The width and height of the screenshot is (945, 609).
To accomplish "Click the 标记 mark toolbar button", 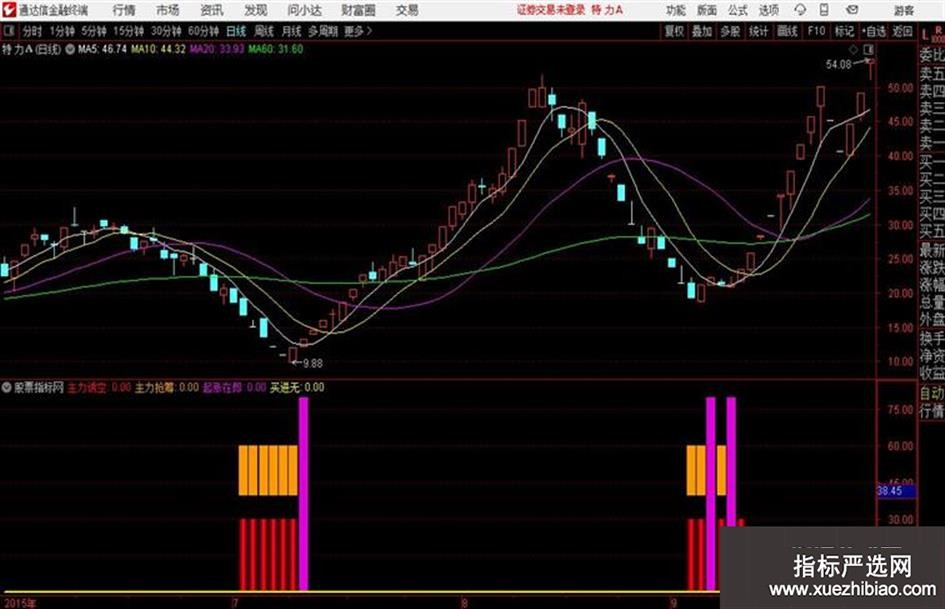I will click(x=844, y=31).
